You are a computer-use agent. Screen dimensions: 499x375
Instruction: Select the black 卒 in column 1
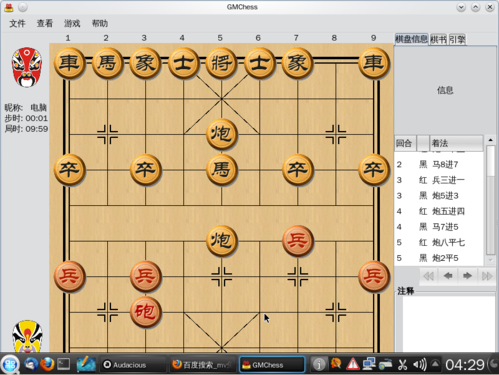(x=69, y=170)
